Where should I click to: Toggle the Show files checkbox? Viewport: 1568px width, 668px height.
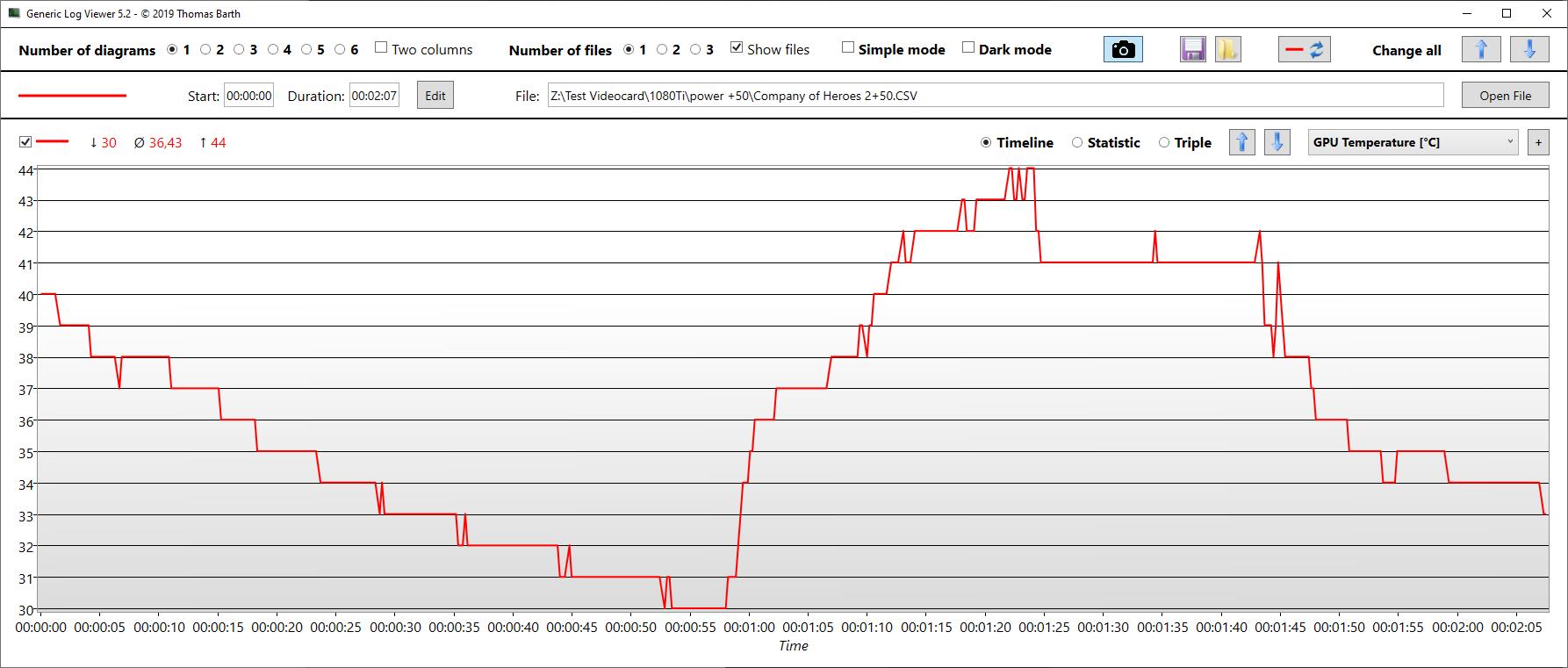737,47
